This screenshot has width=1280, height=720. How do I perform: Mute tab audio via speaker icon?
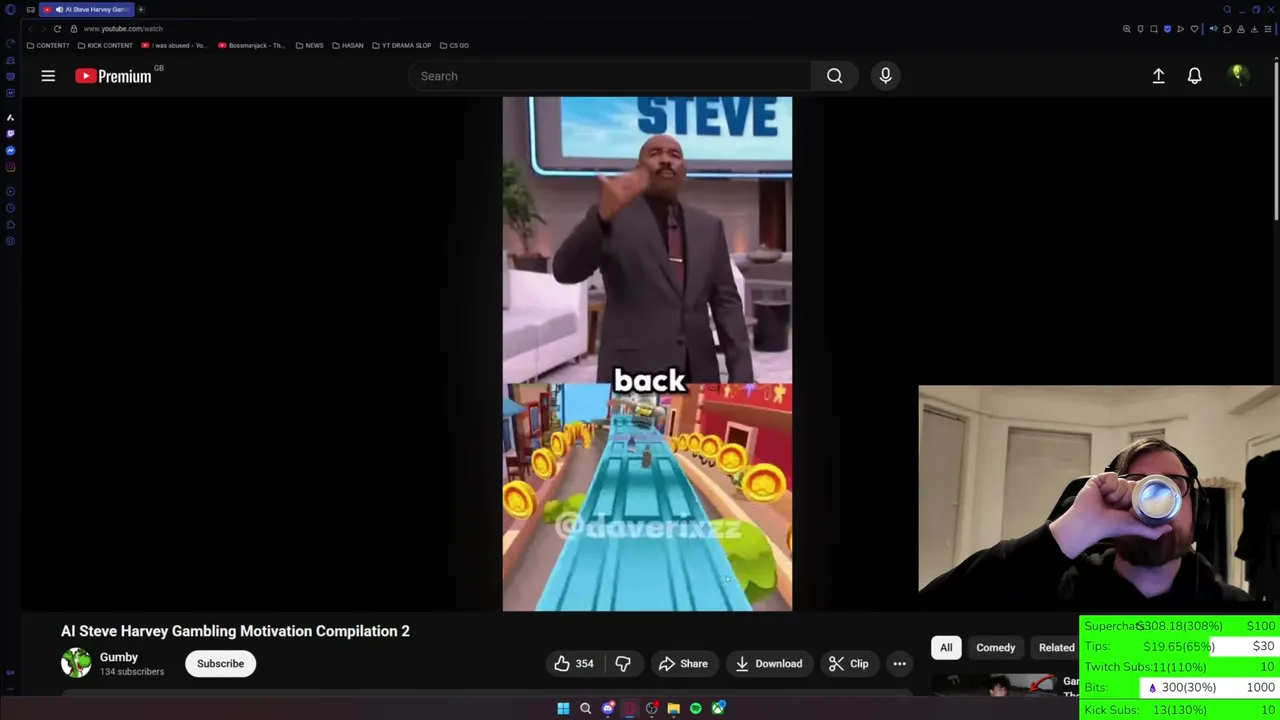click(1214, 29)
